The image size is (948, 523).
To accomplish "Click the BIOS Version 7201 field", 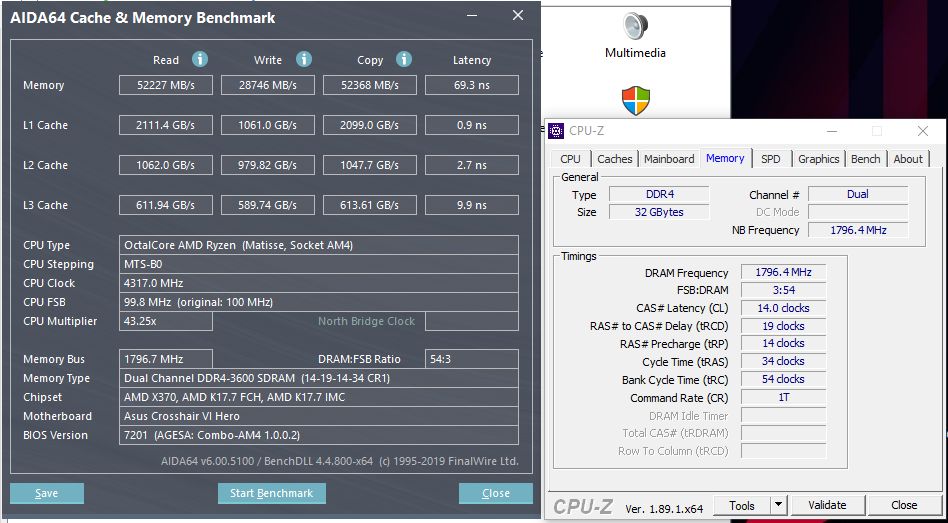I will coord(319,435).
